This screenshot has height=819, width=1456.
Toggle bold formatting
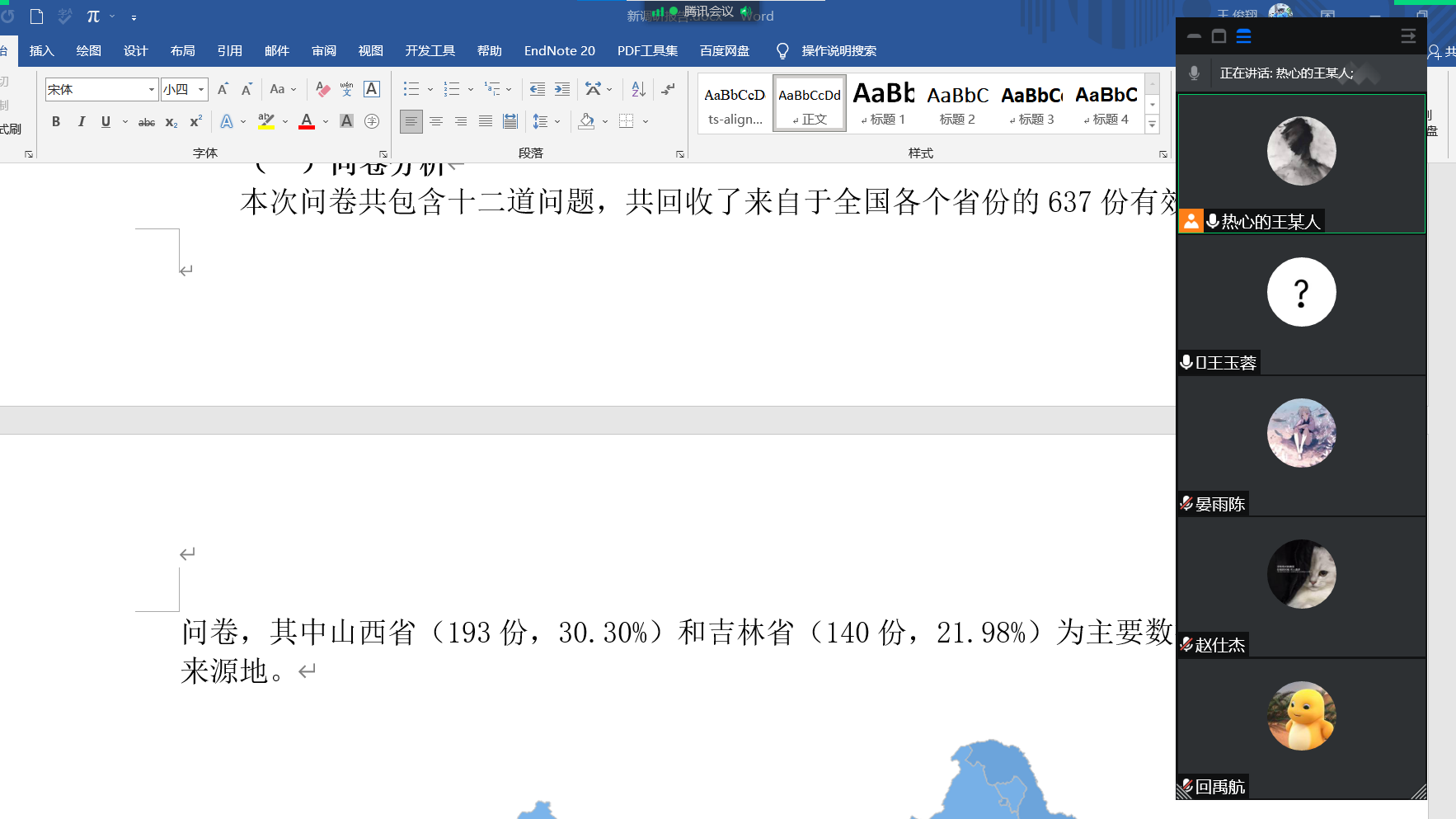coord(56,121)
